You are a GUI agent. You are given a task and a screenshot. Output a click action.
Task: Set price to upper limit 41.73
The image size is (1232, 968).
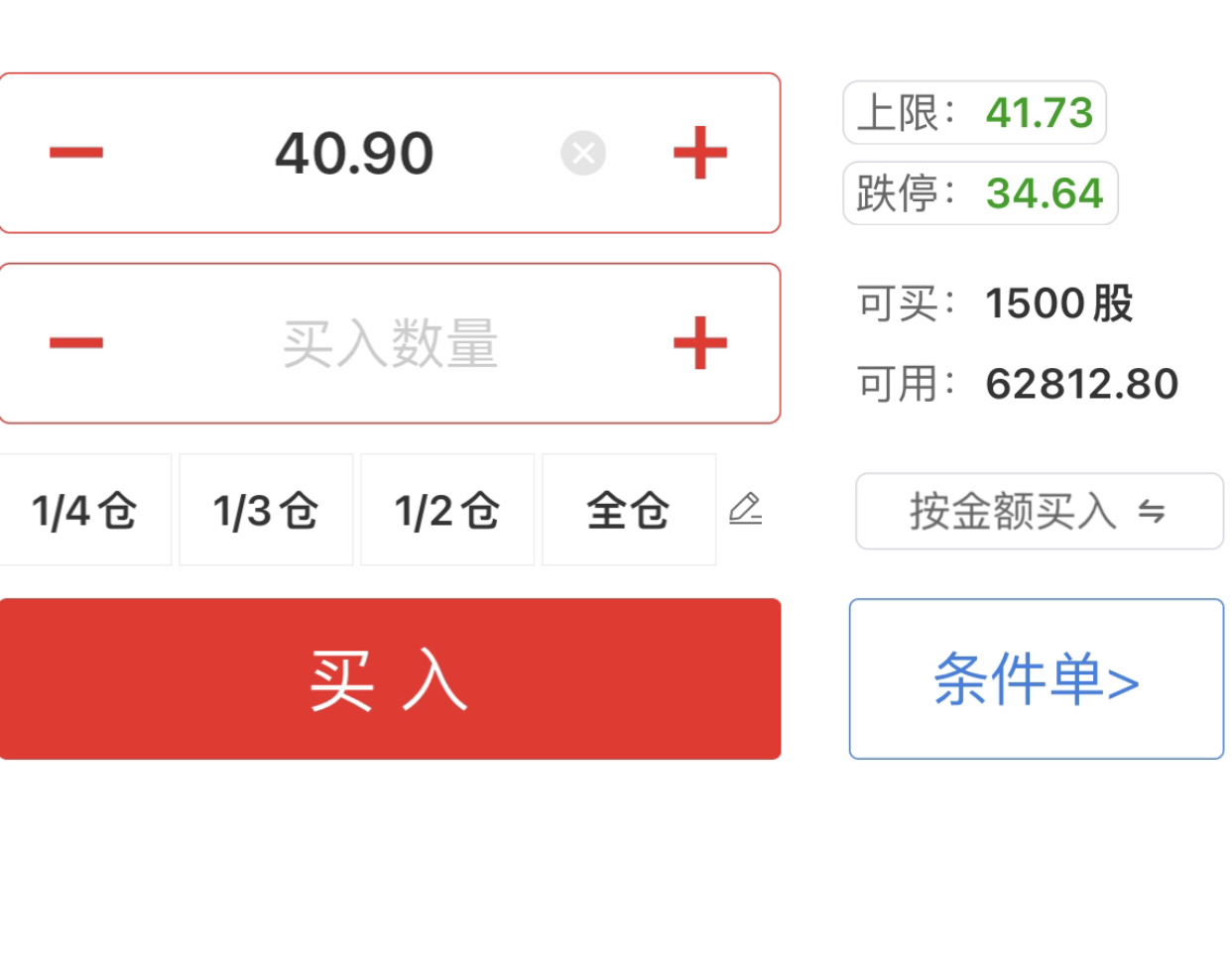pos(975,113)
